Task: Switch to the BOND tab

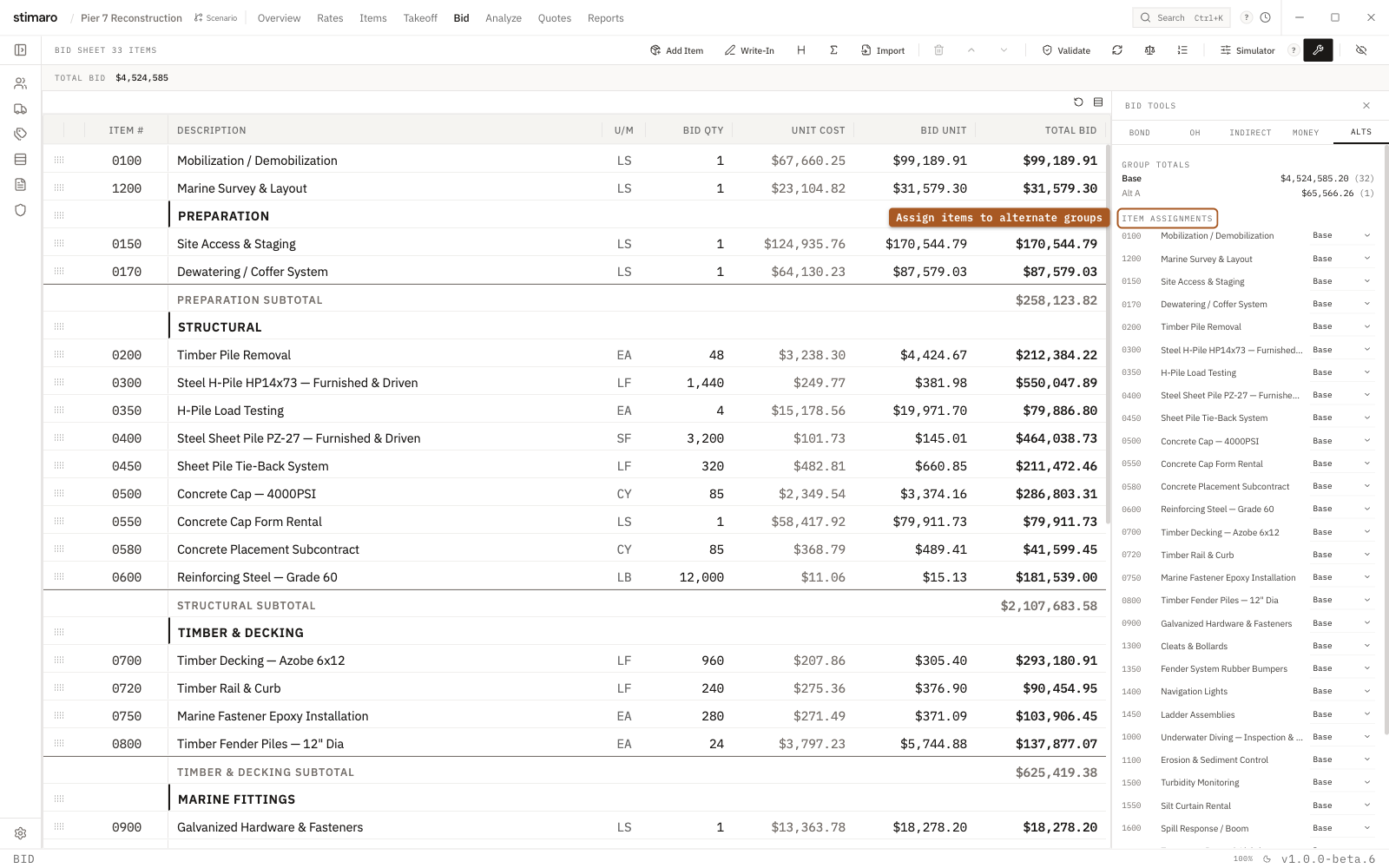Action: pyautogui.click(x=1140, y=133)
